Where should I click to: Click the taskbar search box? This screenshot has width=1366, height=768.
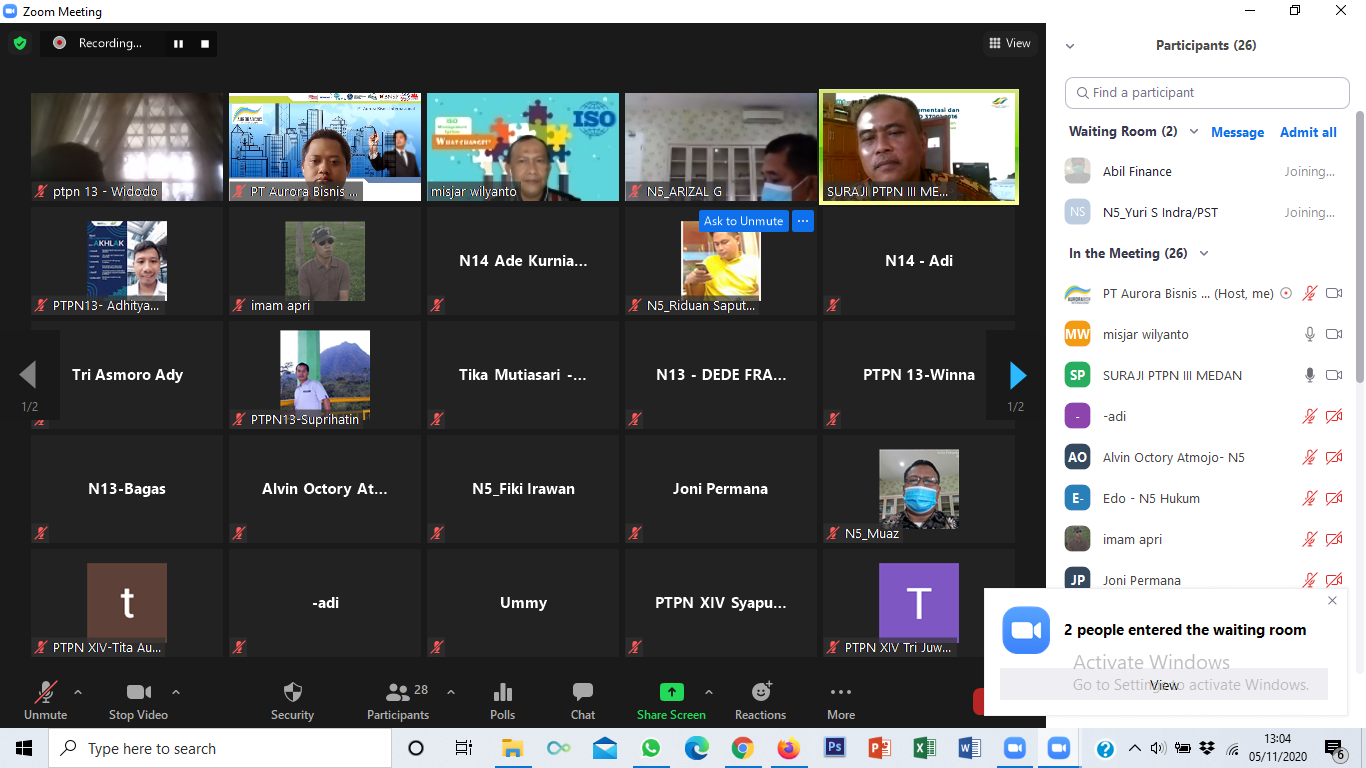(x=219, y=748)
